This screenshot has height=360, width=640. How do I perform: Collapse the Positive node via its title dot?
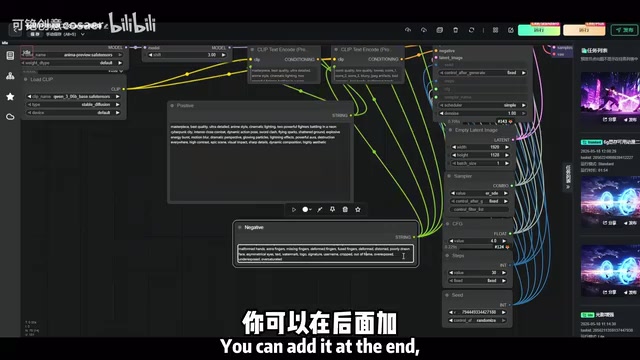(172, 106)
